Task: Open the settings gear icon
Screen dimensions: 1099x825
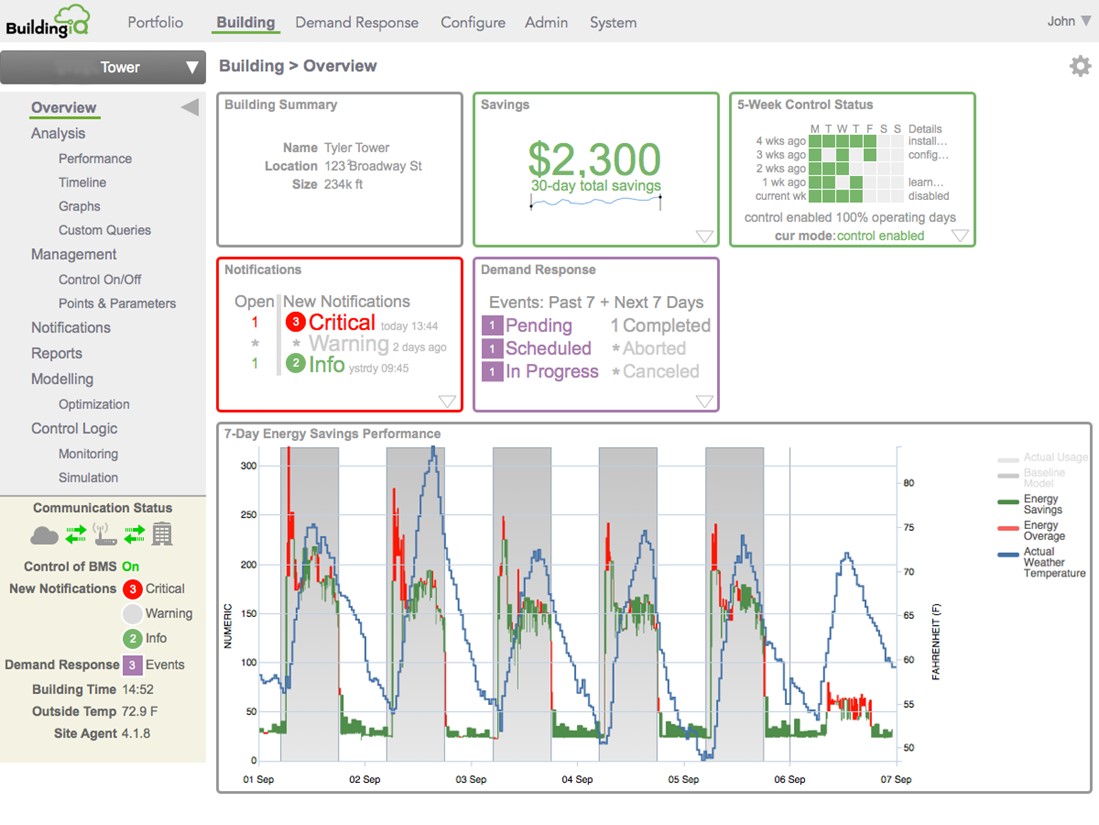Action: tap(1079, 66)
